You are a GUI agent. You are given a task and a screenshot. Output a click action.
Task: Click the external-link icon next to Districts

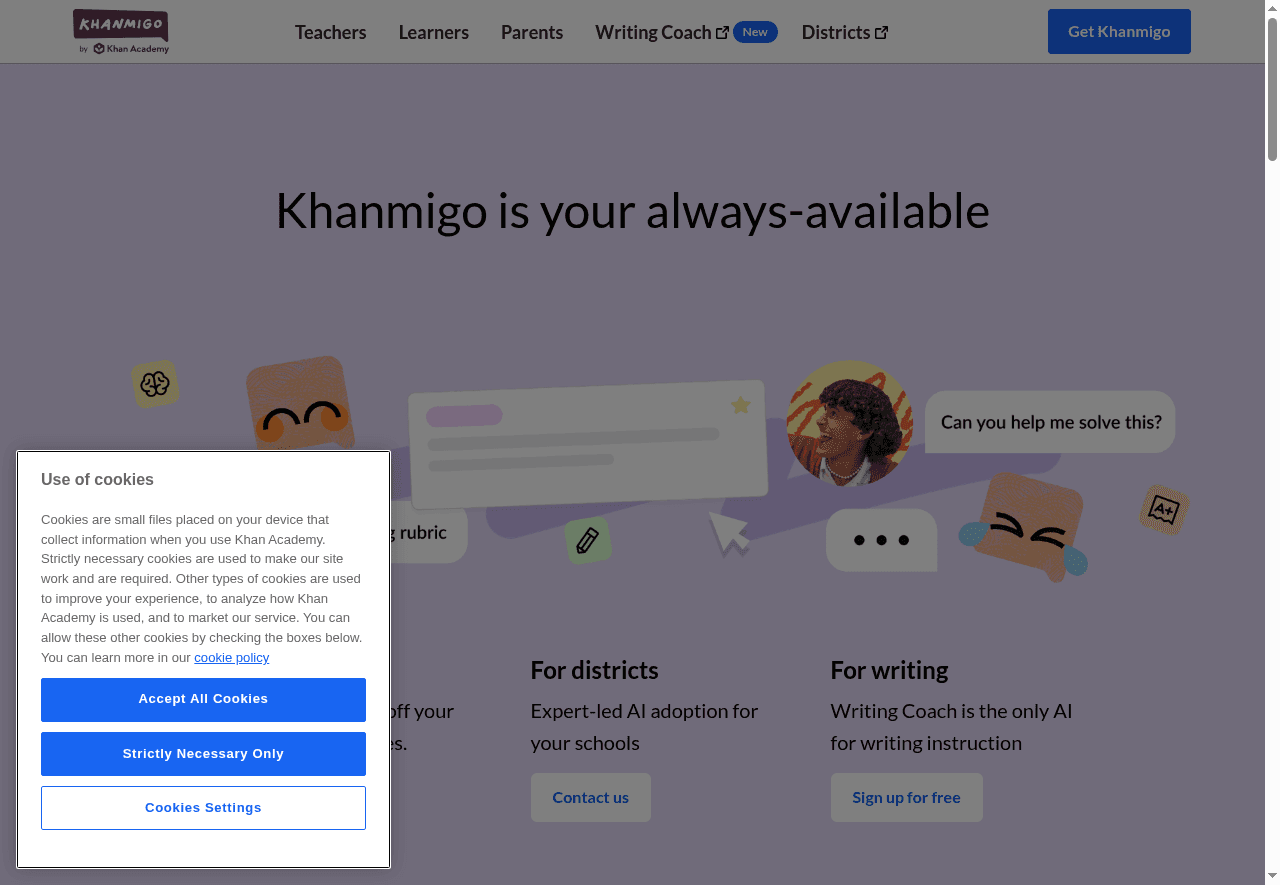click(x=882, y=31)
